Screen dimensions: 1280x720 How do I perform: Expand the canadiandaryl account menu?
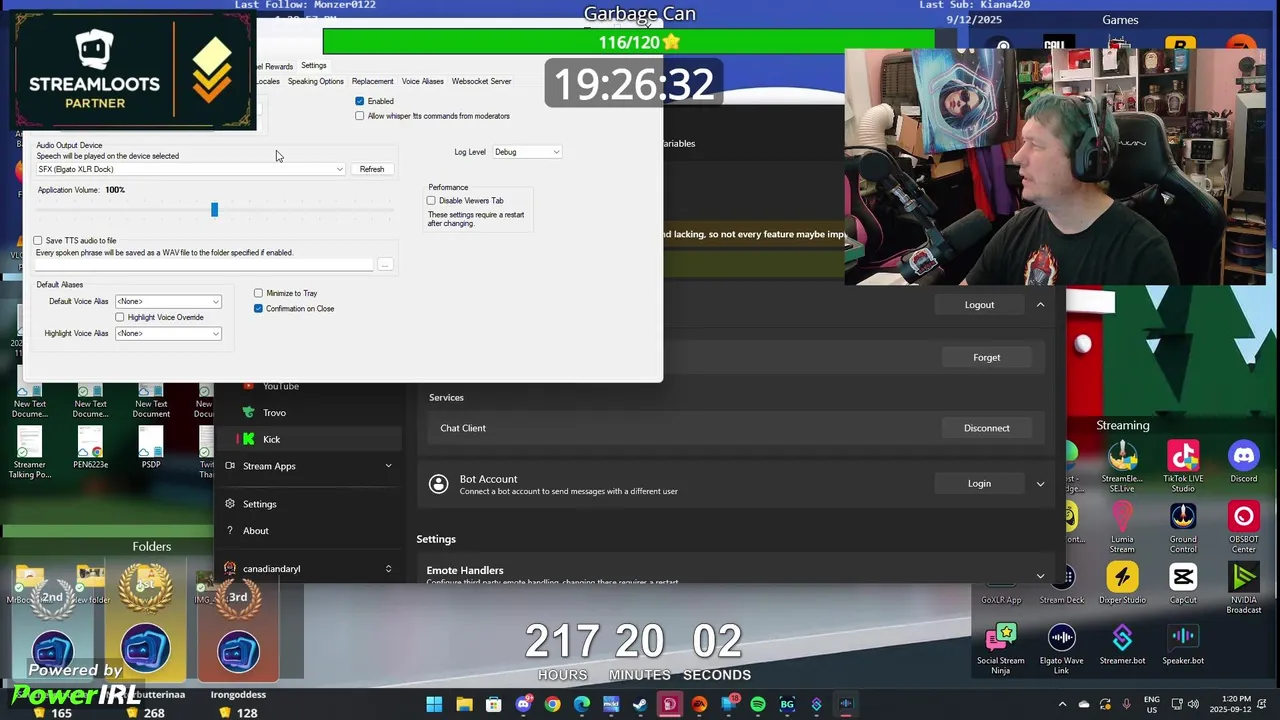pyautogui.click(x=388, y=569)
